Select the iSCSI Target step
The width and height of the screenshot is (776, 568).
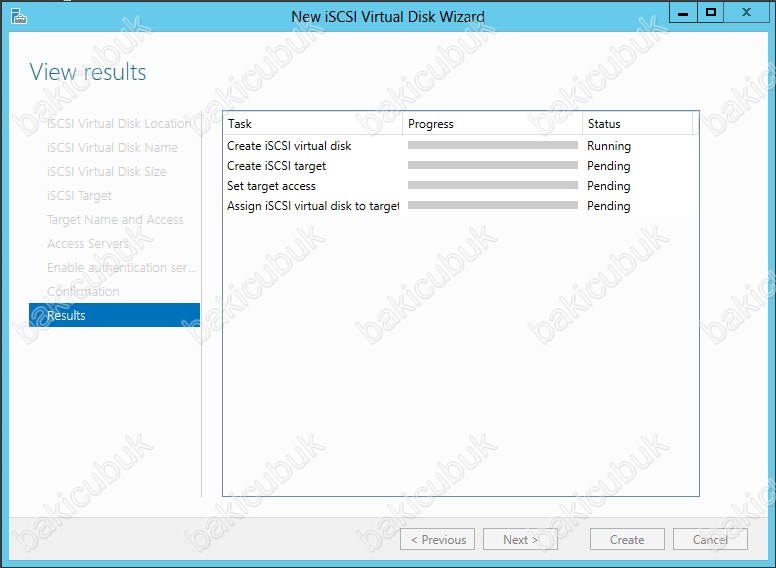79,196
